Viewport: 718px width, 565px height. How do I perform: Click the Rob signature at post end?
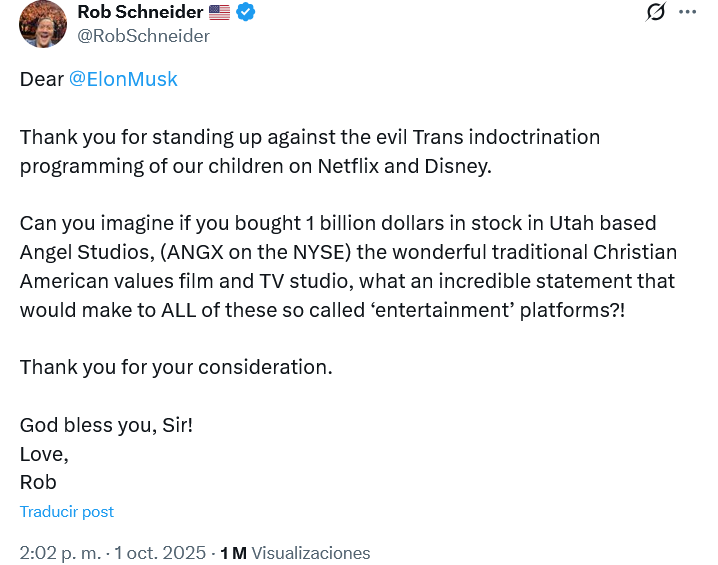[38, 482]
